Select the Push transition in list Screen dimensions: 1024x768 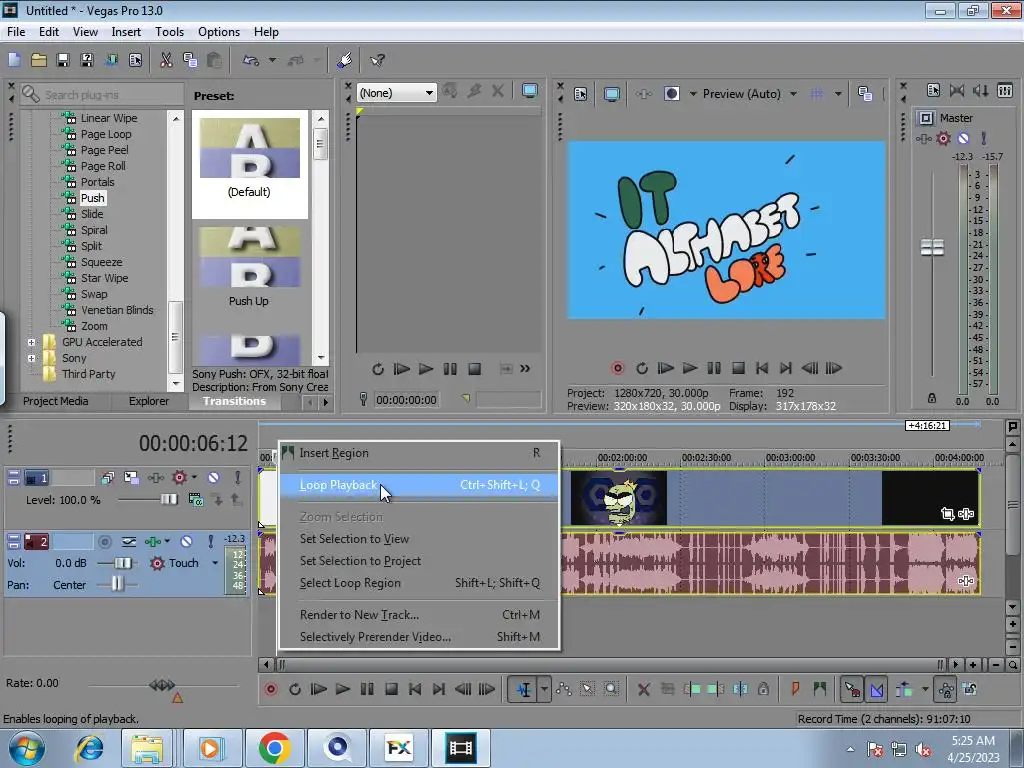coord(92,198)
